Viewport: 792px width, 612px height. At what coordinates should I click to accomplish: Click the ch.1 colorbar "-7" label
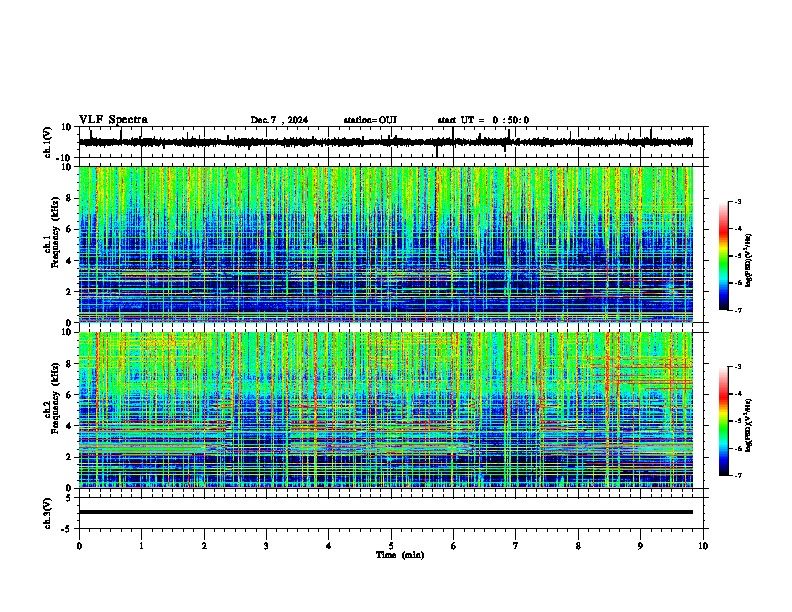click(737, 310)
